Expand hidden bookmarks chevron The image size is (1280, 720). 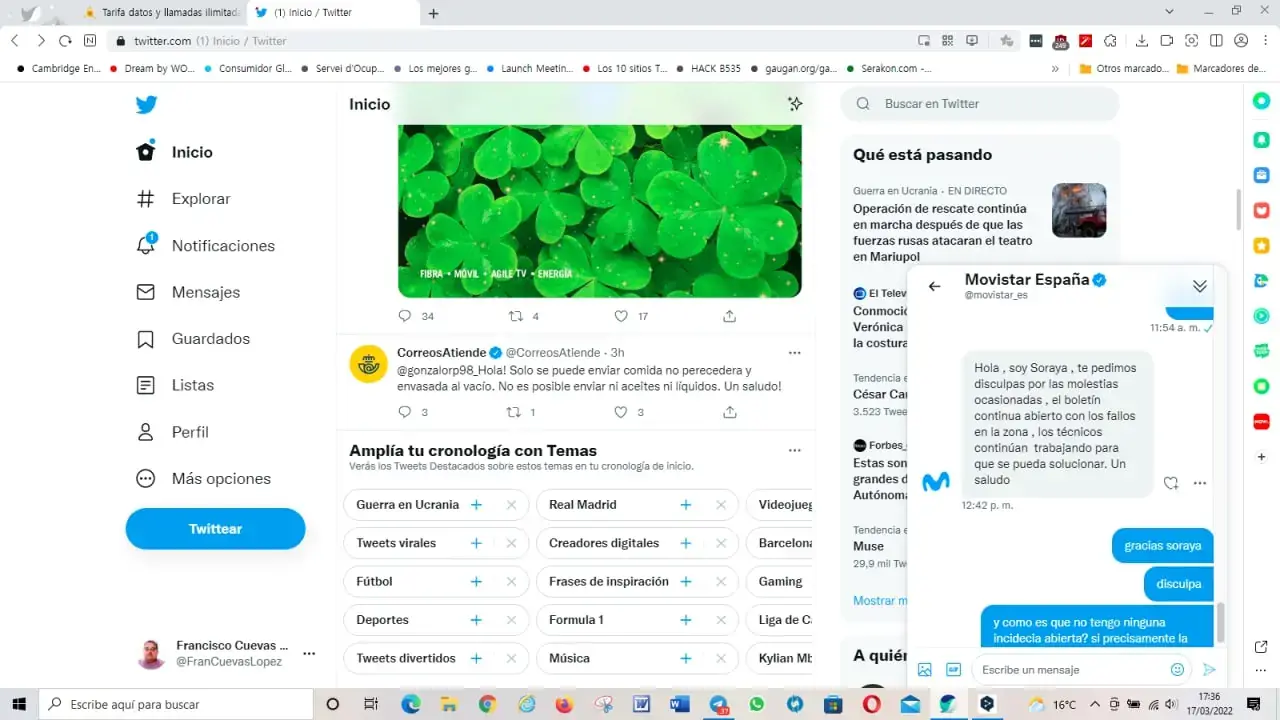click(1055, 69)
